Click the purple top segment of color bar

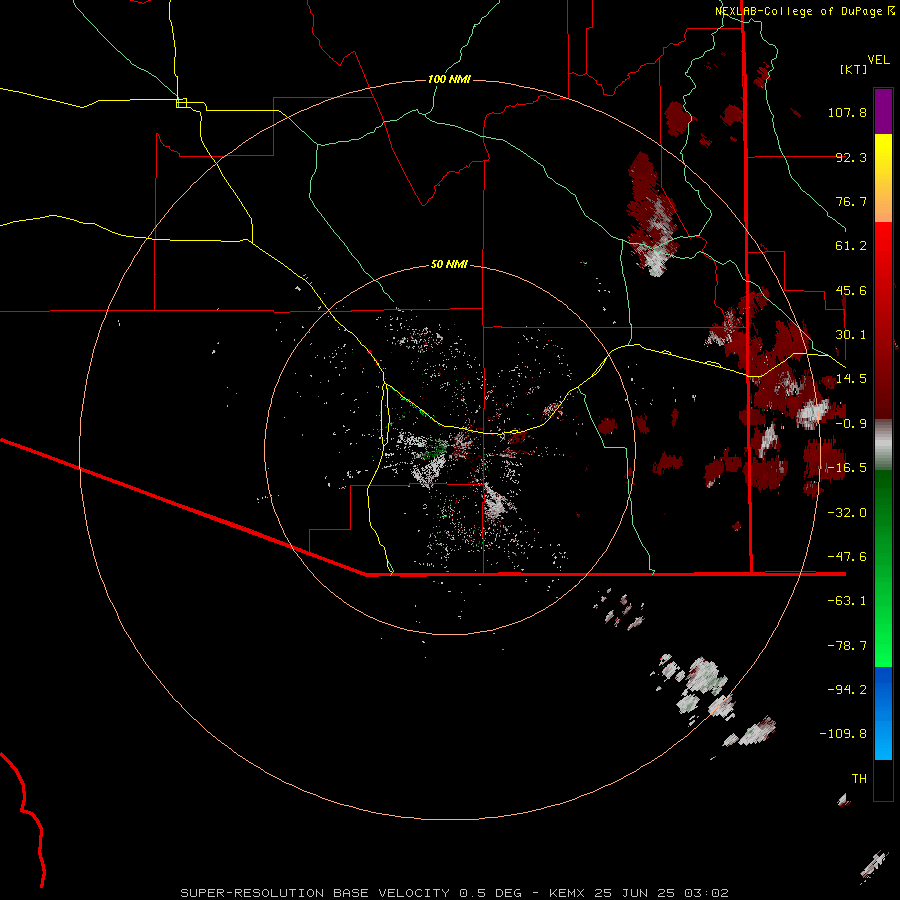(x=883, y=111)
